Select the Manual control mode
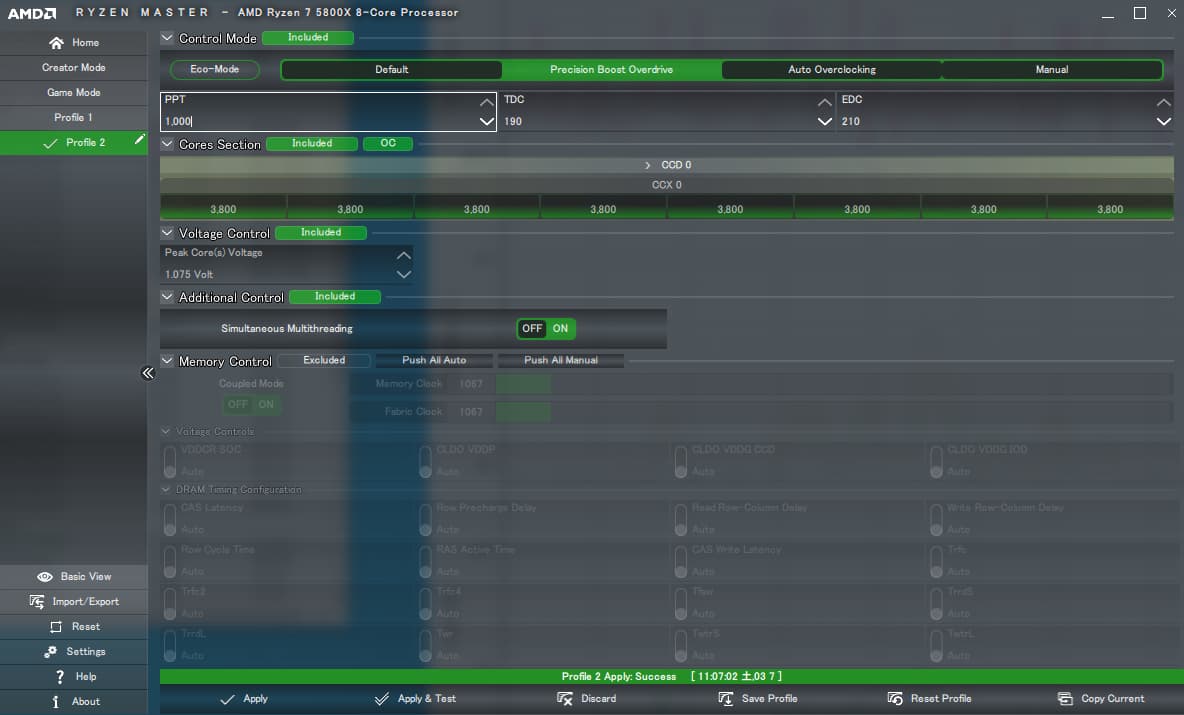This screenshot has height=715, width=1184. coord(1052,69)
